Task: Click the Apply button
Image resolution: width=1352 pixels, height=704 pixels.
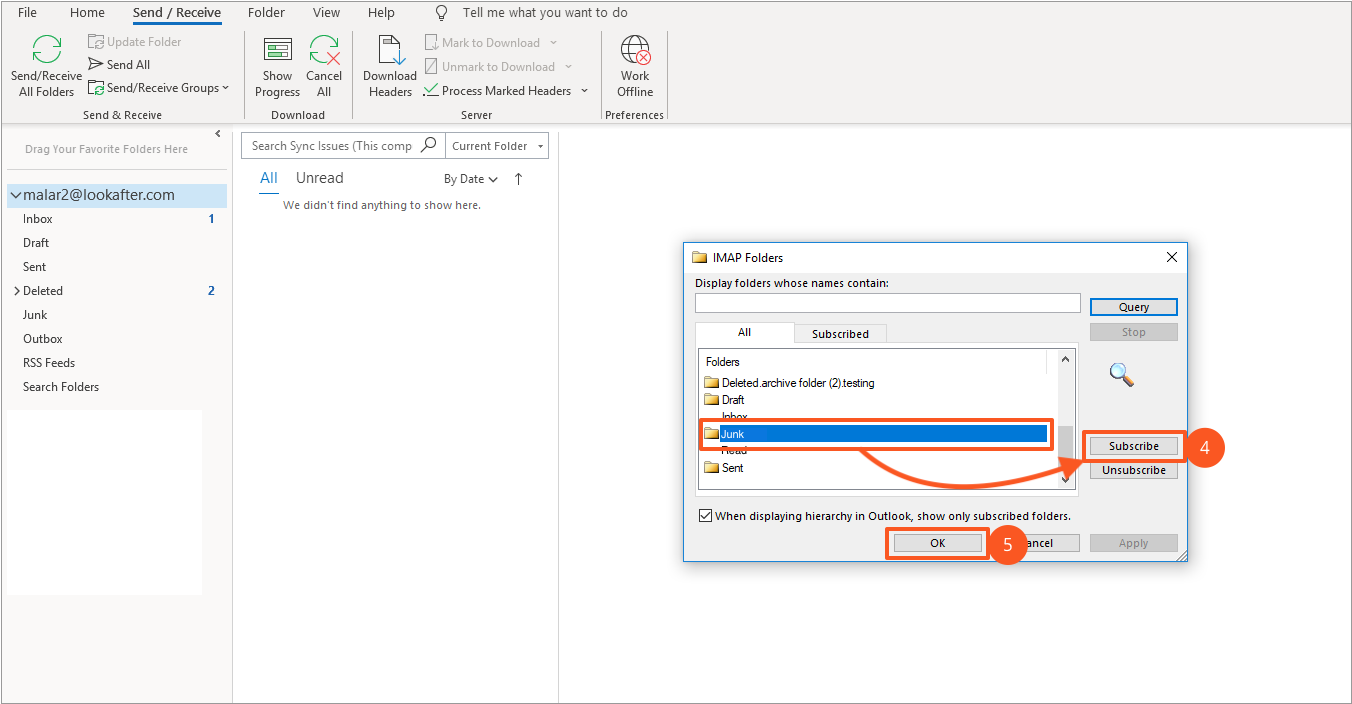Action: click(1134, 543)
